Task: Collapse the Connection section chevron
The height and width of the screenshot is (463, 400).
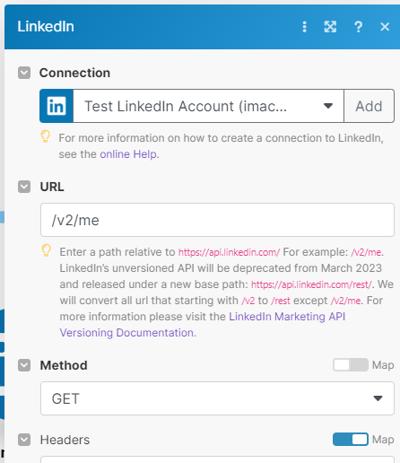Action: pos(24,73)
